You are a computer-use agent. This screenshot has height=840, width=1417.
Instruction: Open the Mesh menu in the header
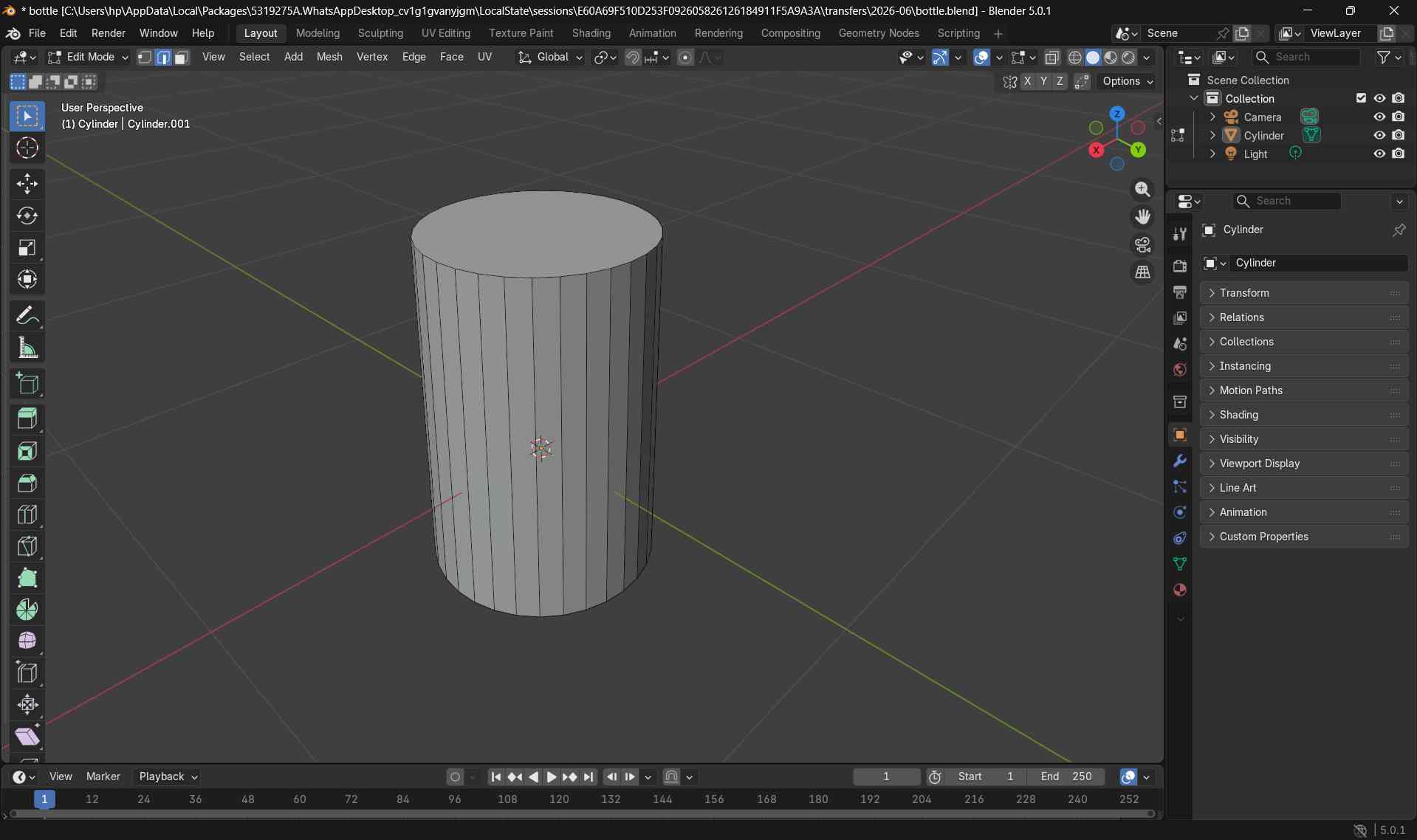point(329,57)
